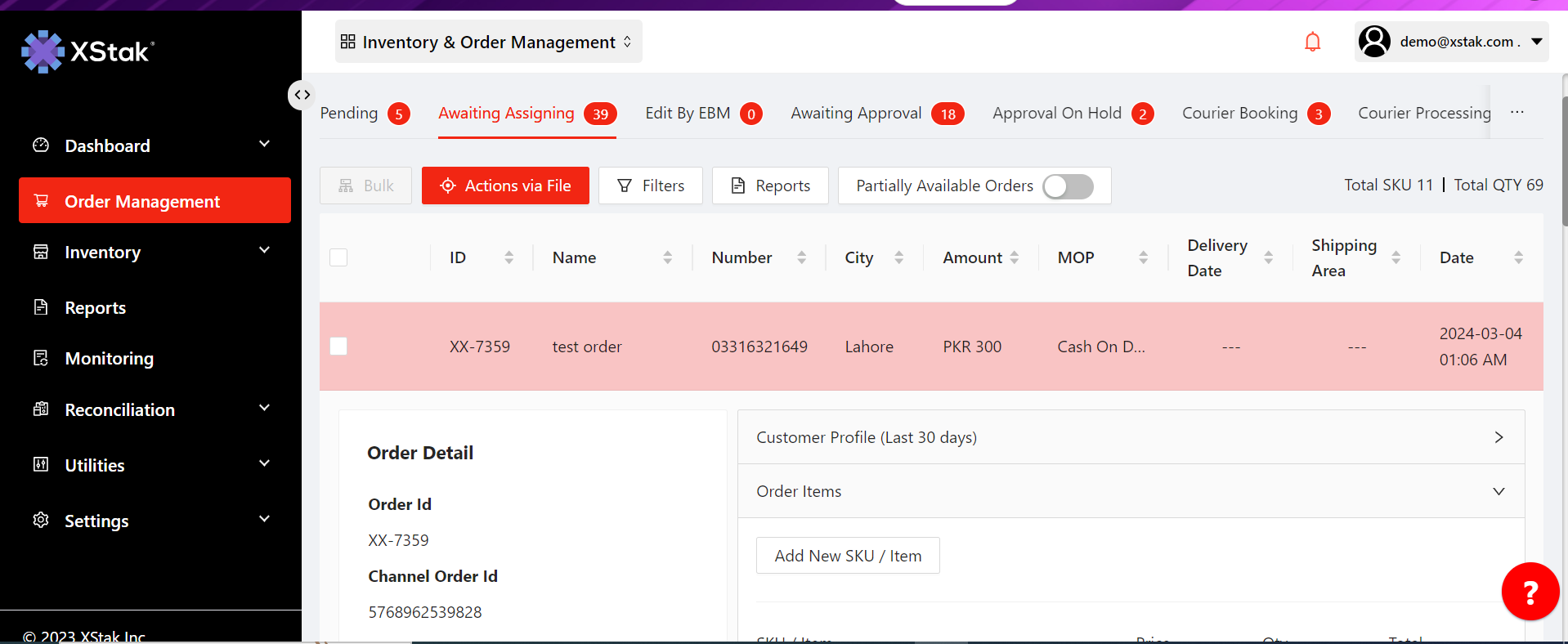Sort by ID column arrows

click(508, 257)
